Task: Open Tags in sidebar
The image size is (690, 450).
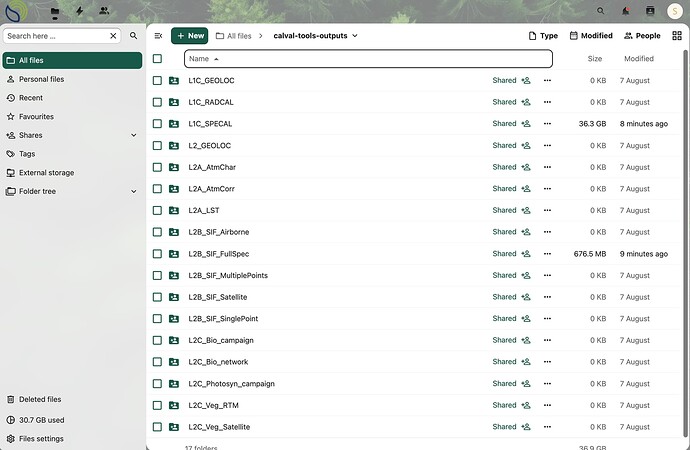Action: point(72,154)
